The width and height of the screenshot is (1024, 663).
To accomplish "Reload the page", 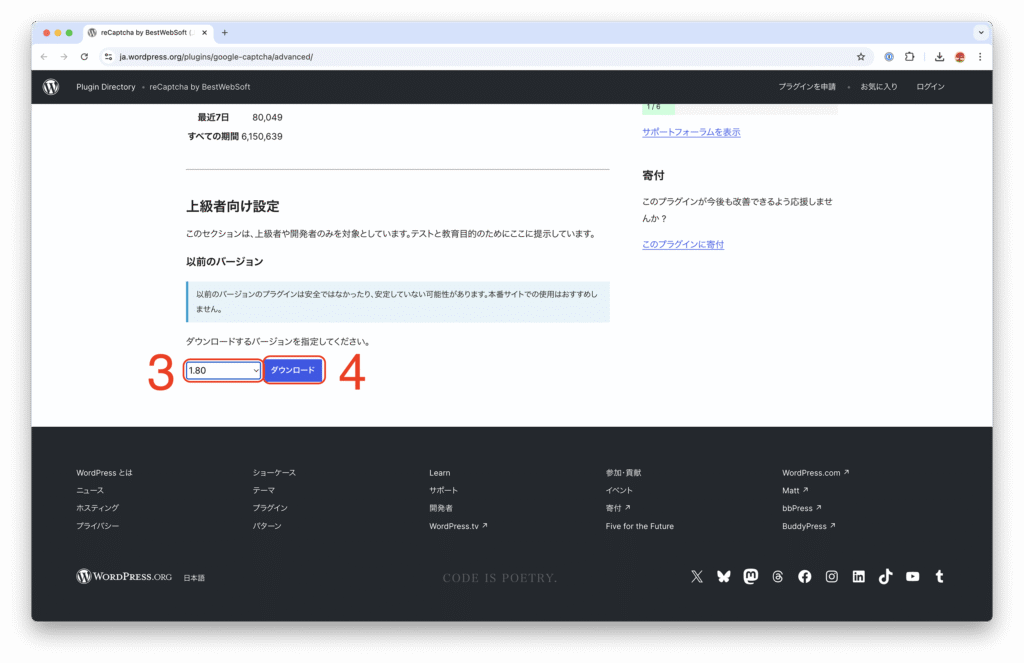I will [x=84, y=57].
